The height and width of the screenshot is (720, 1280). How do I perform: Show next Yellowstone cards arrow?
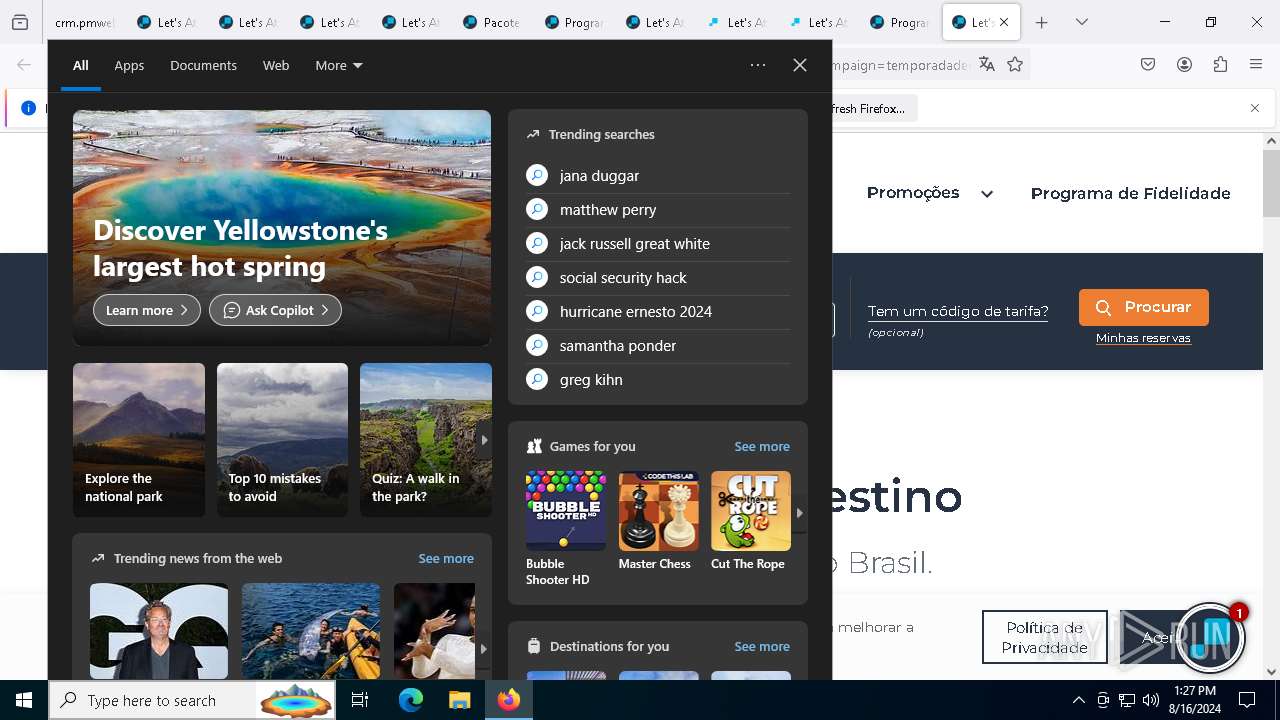[x=484, y=440]
